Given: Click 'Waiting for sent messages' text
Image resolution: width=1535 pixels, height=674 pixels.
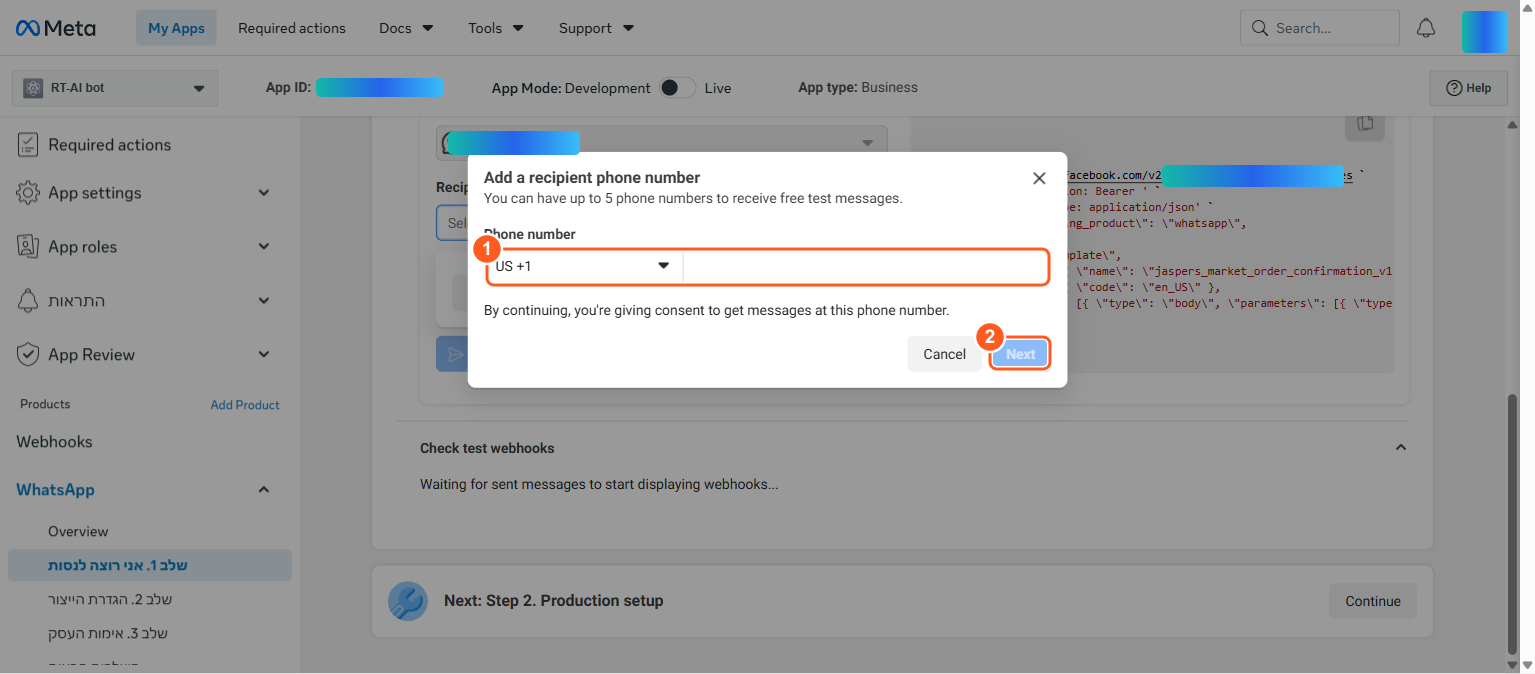Looking at the screenshot, I should point(599,484).
